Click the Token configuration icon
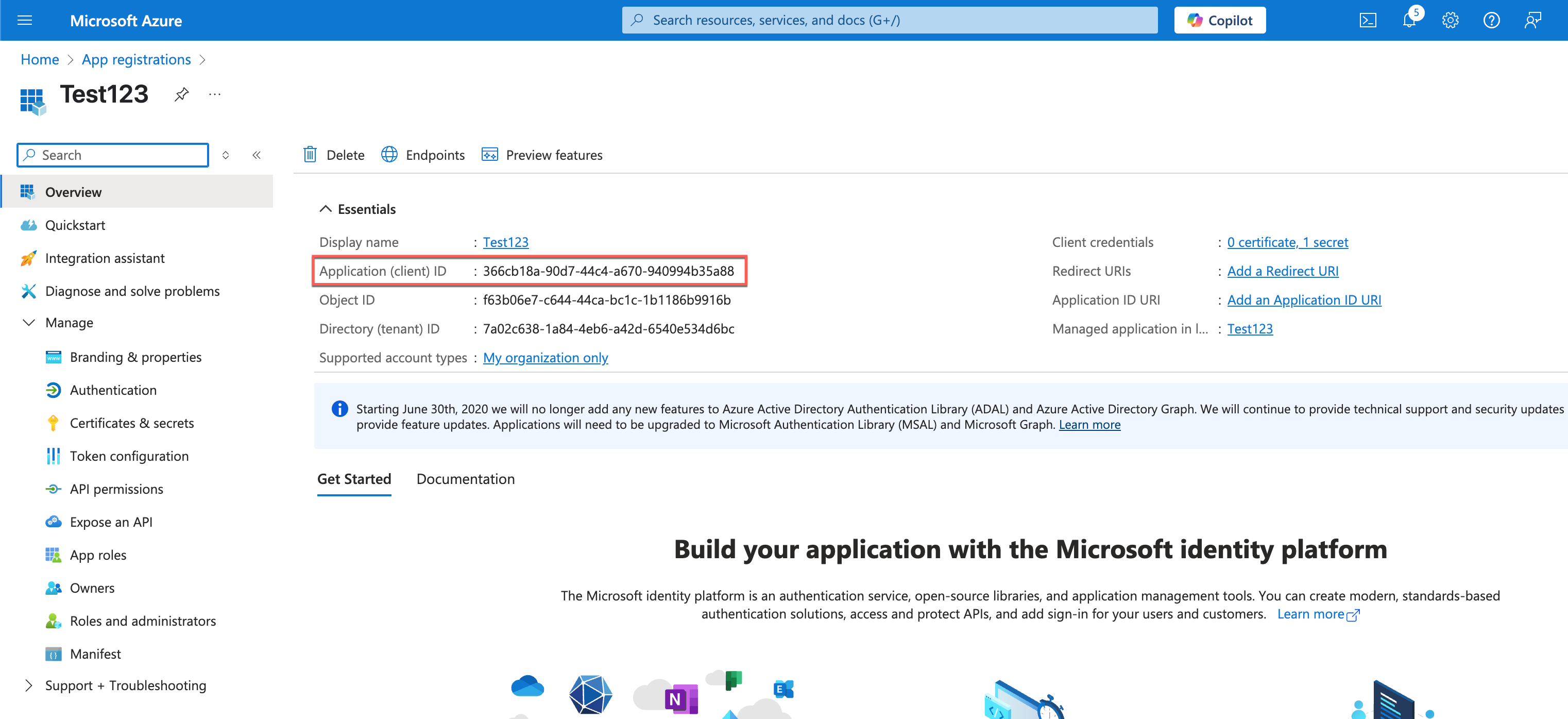This screenshot has height=719, width=1568. click(x=53, y=456)
